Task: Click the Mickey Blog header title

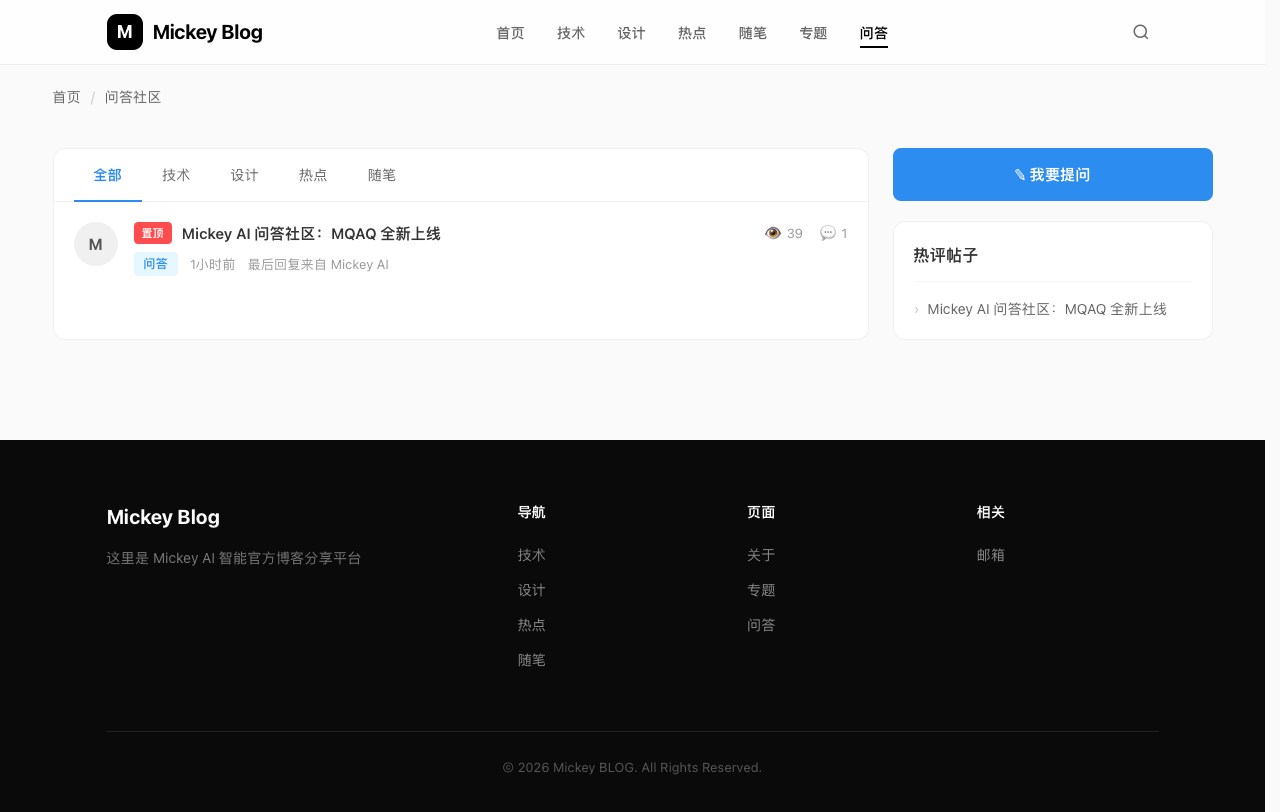Action: (x=208, y=32)
